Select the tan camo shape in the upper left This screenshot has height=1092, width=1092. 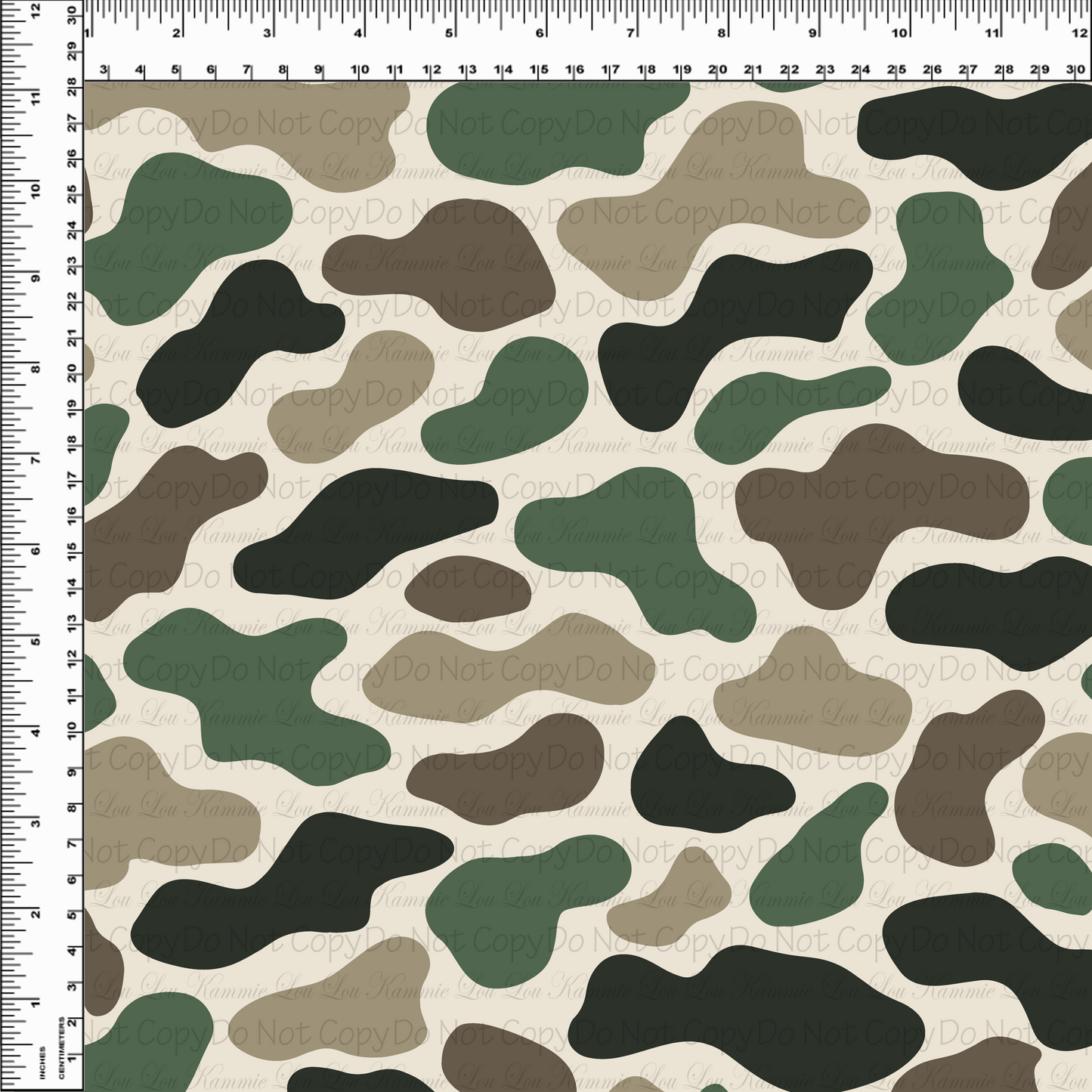point(227,121)
